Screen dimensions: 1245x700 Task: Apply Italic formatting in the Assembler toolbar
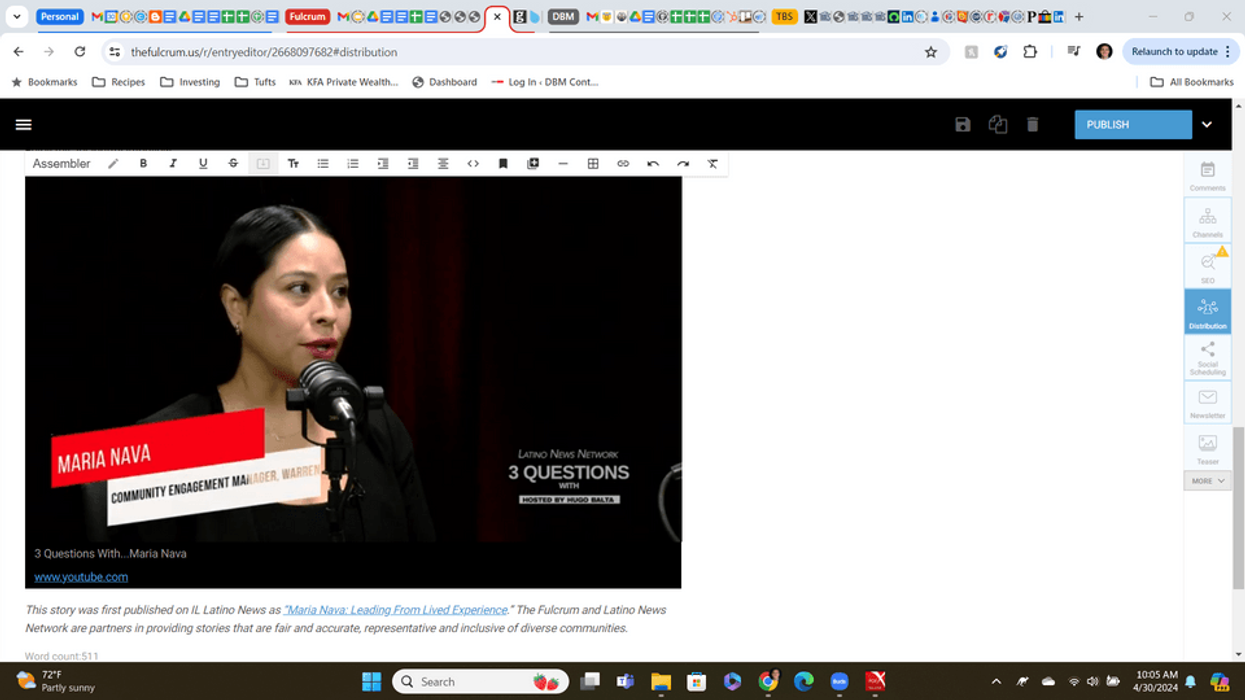(x=173, y=163)
